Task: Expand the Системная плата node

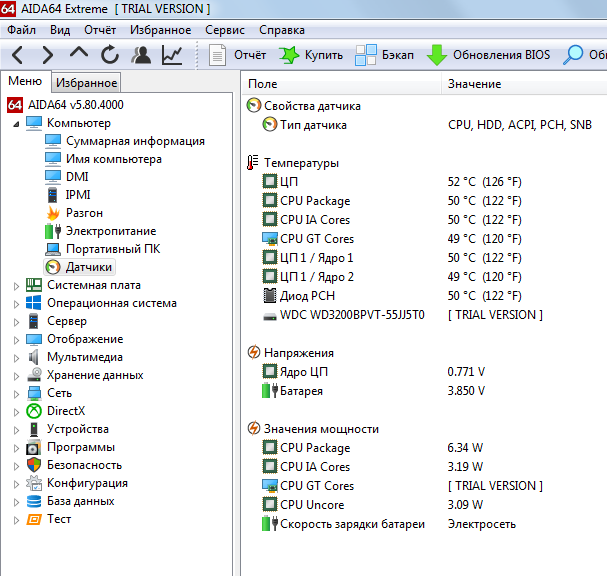Action: pyautogui.click(x=16, y=286)
